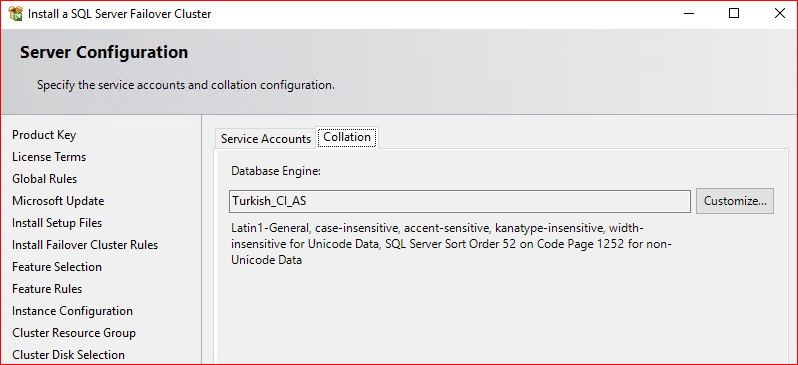Click the Database Engine label

pos(276,172)
